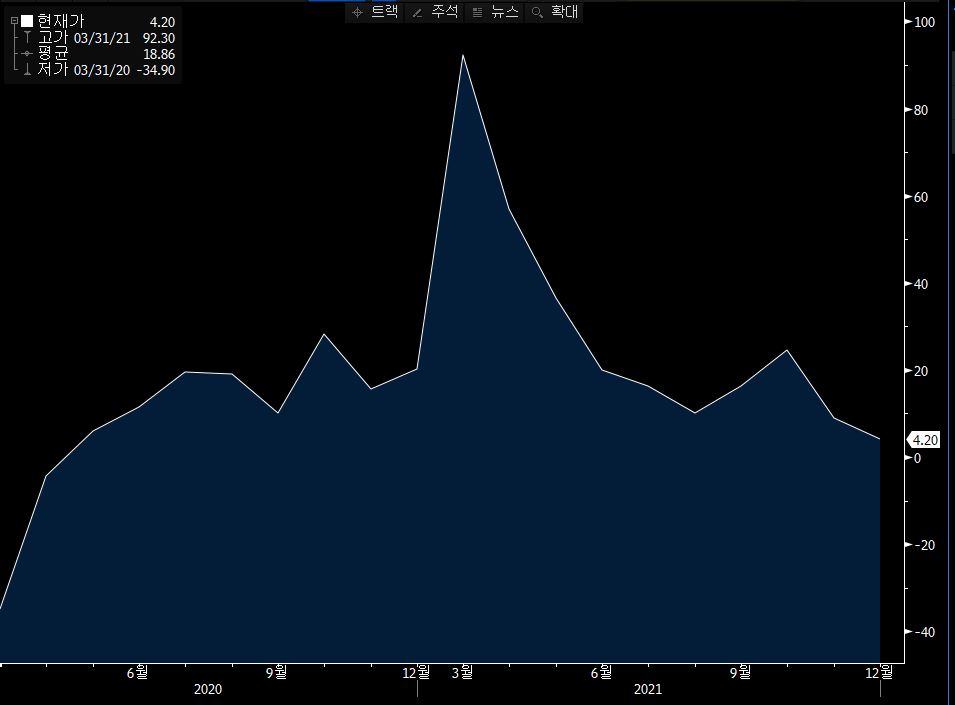Click the 고가 high marker icon in legend

27,38
